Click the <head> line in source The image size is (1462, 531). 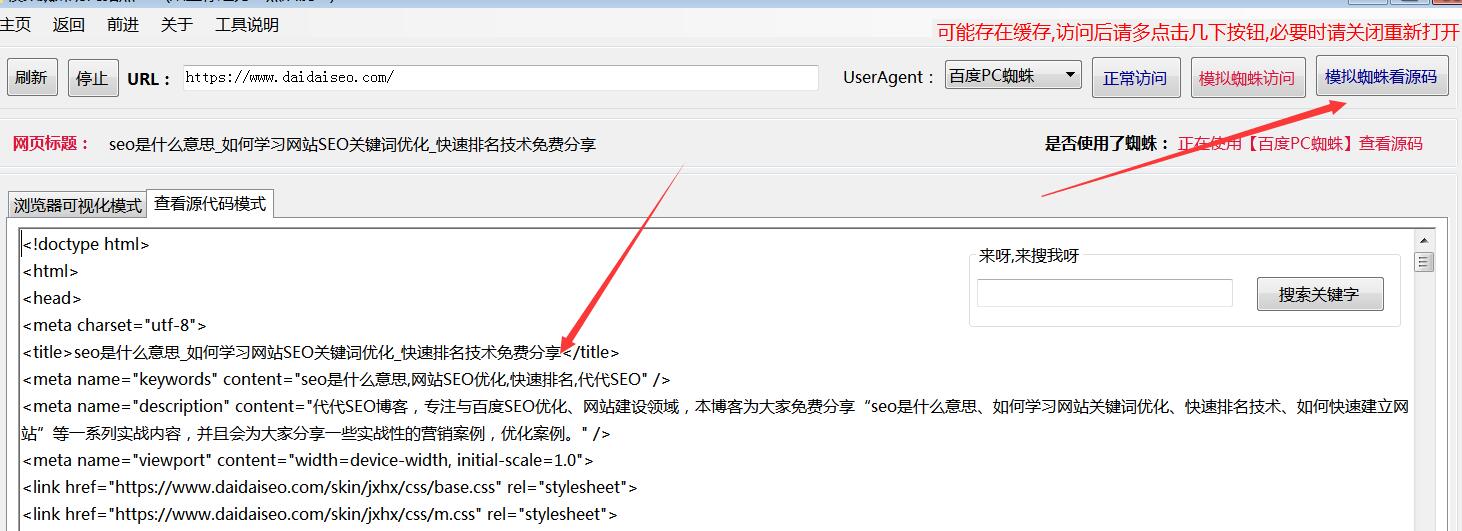[52, 298]
